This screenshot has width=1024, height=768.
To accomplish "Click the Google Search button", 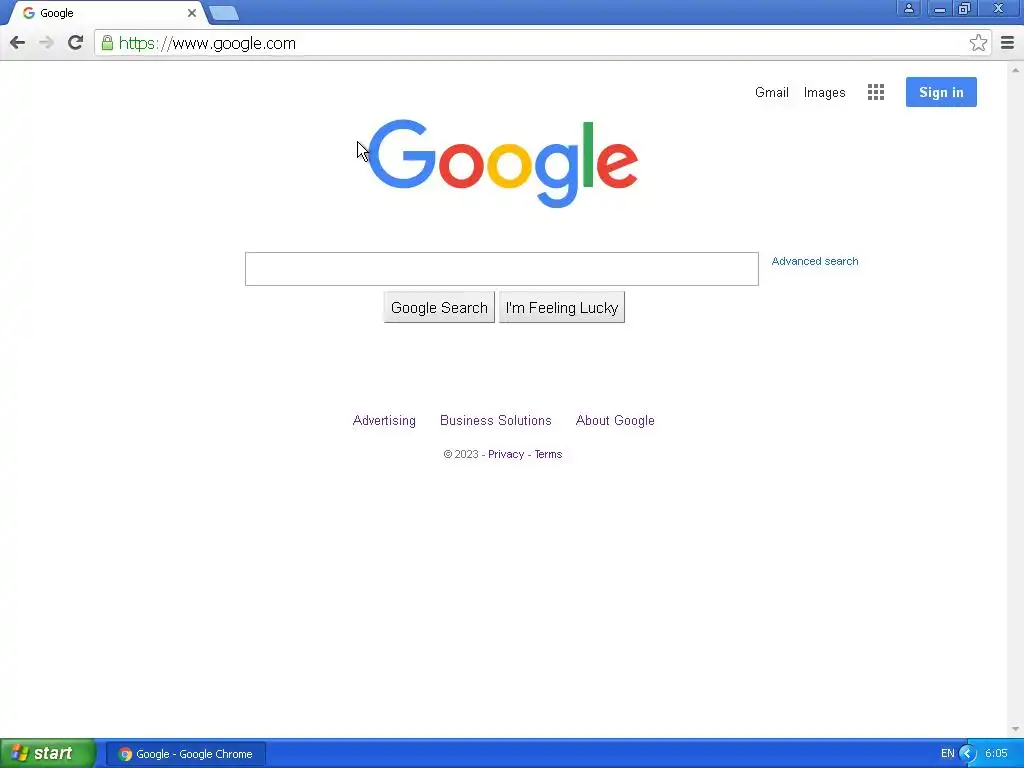I will pos(439,308).
